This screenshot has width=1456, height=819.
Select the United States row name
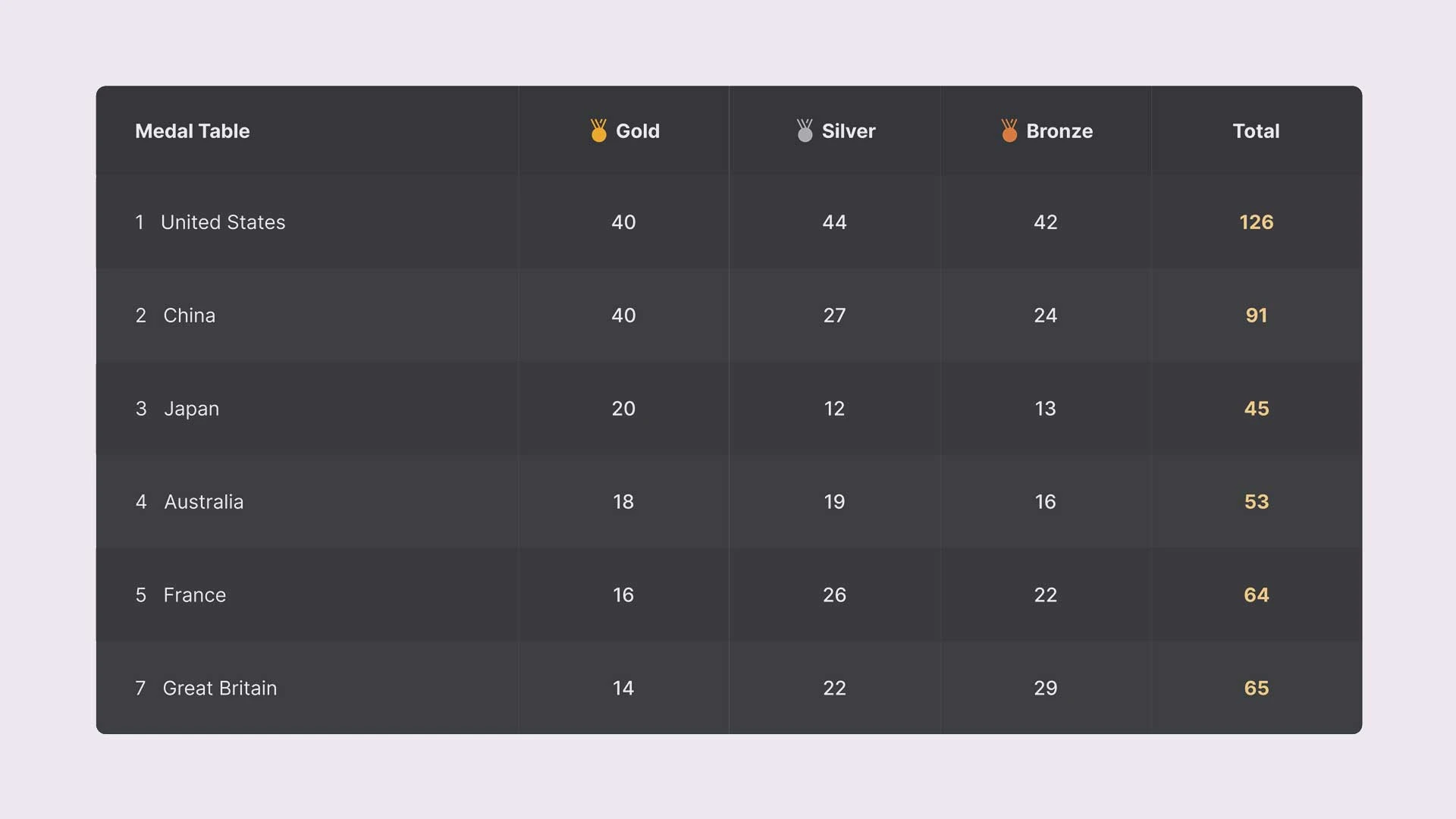(223, 222)
